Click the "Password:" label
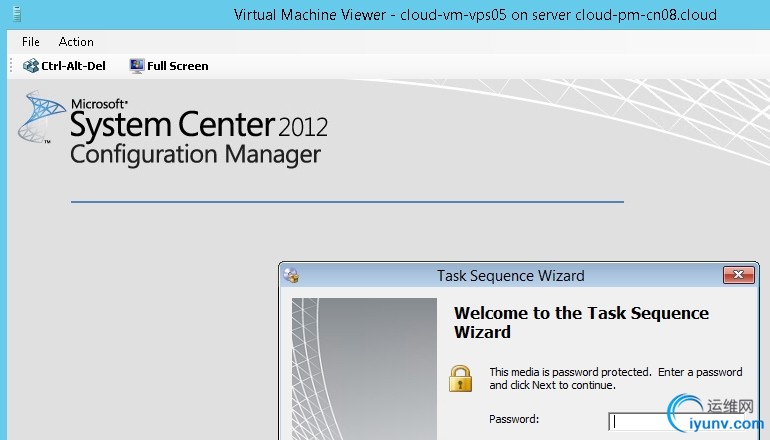The image size is (770, 440). click(x=514, y=419)
